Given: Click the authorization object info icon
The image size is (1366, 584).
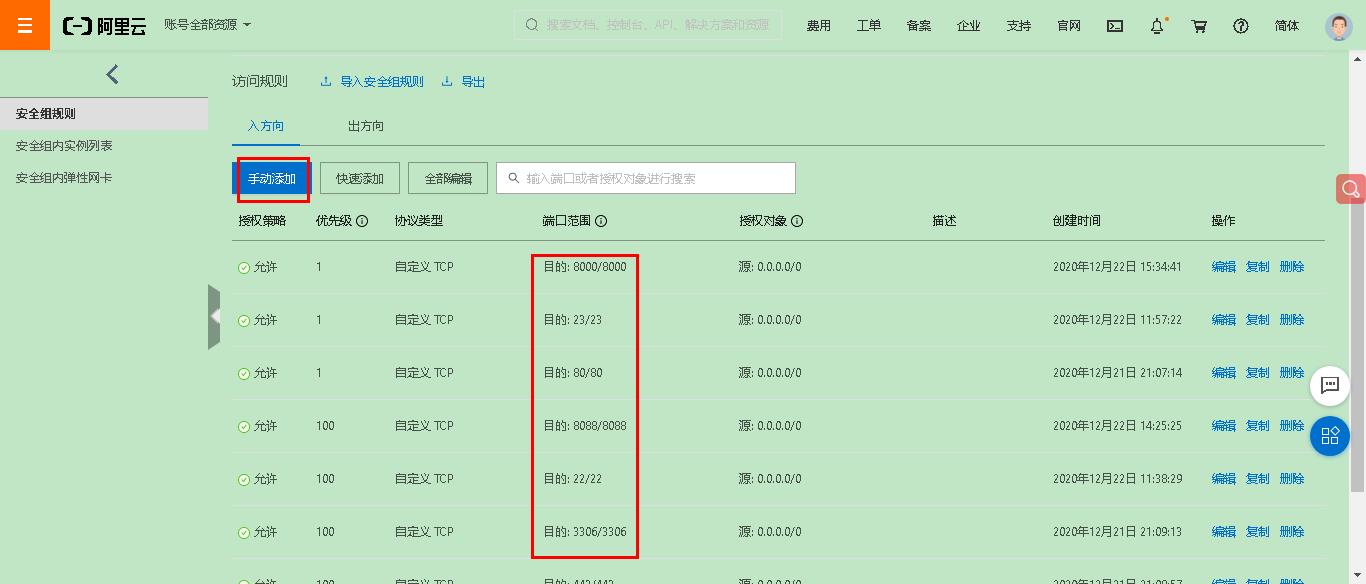Looking at the screenshot, I should 797,221.
